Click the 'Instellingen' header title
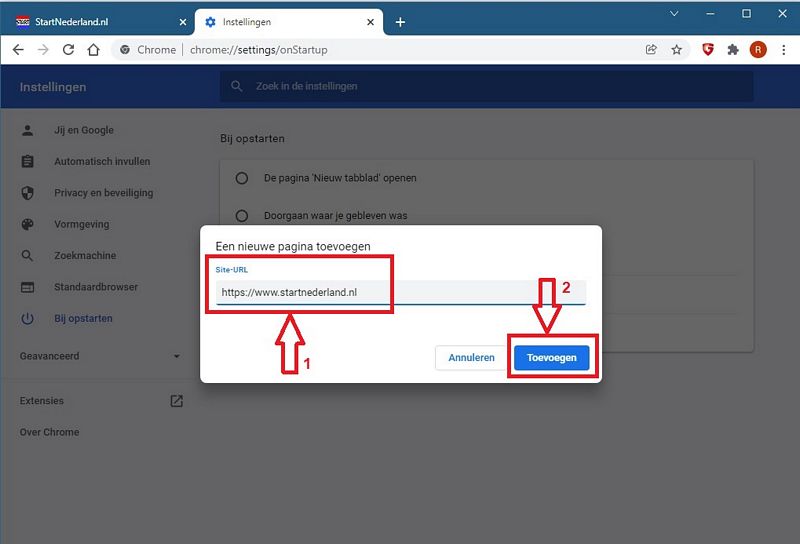The width and height of the screenshot is (800, 544). [53, 87]
